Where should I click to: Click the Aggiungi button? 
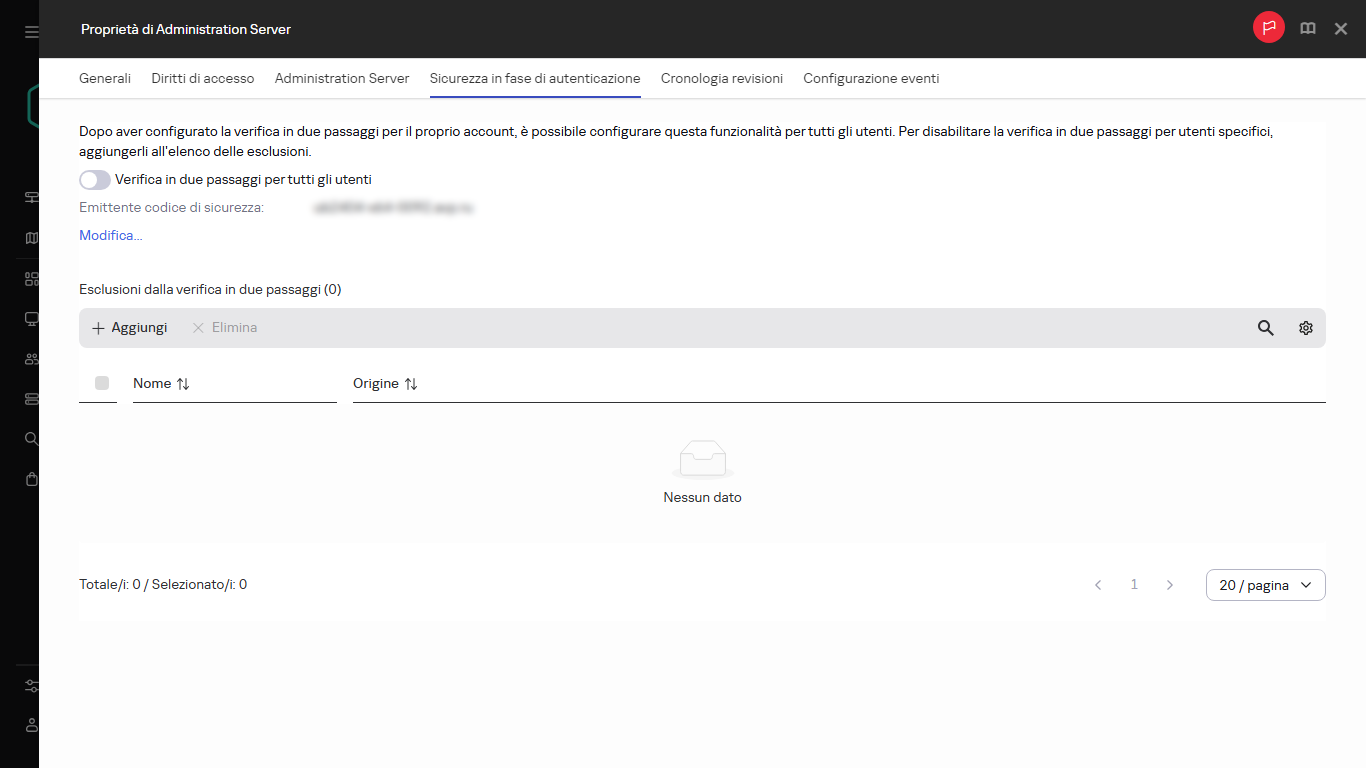pyautogui.click(x=129, y=327)
